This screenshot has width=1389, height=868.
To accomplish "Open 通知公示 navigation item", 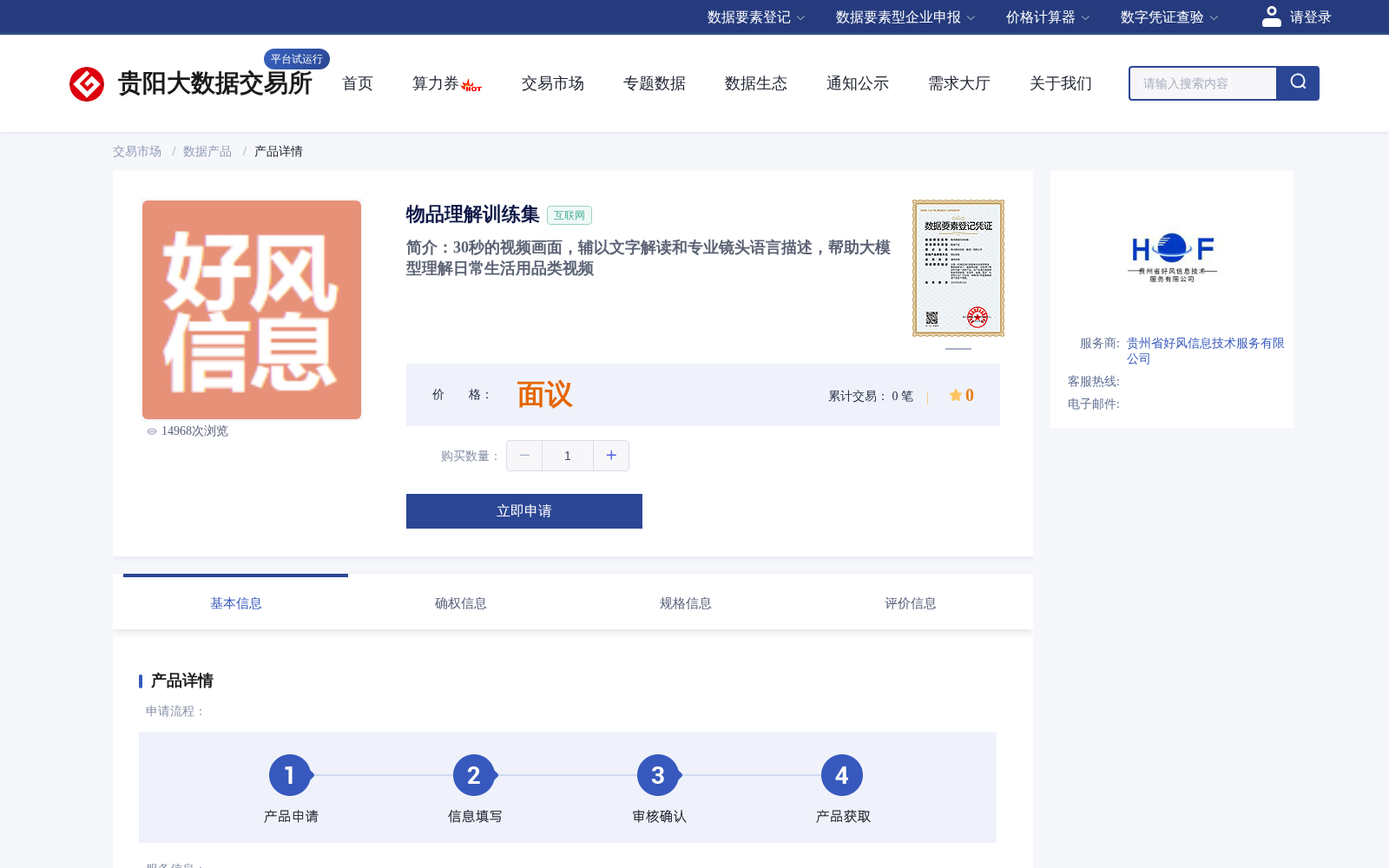I will 858,83.
